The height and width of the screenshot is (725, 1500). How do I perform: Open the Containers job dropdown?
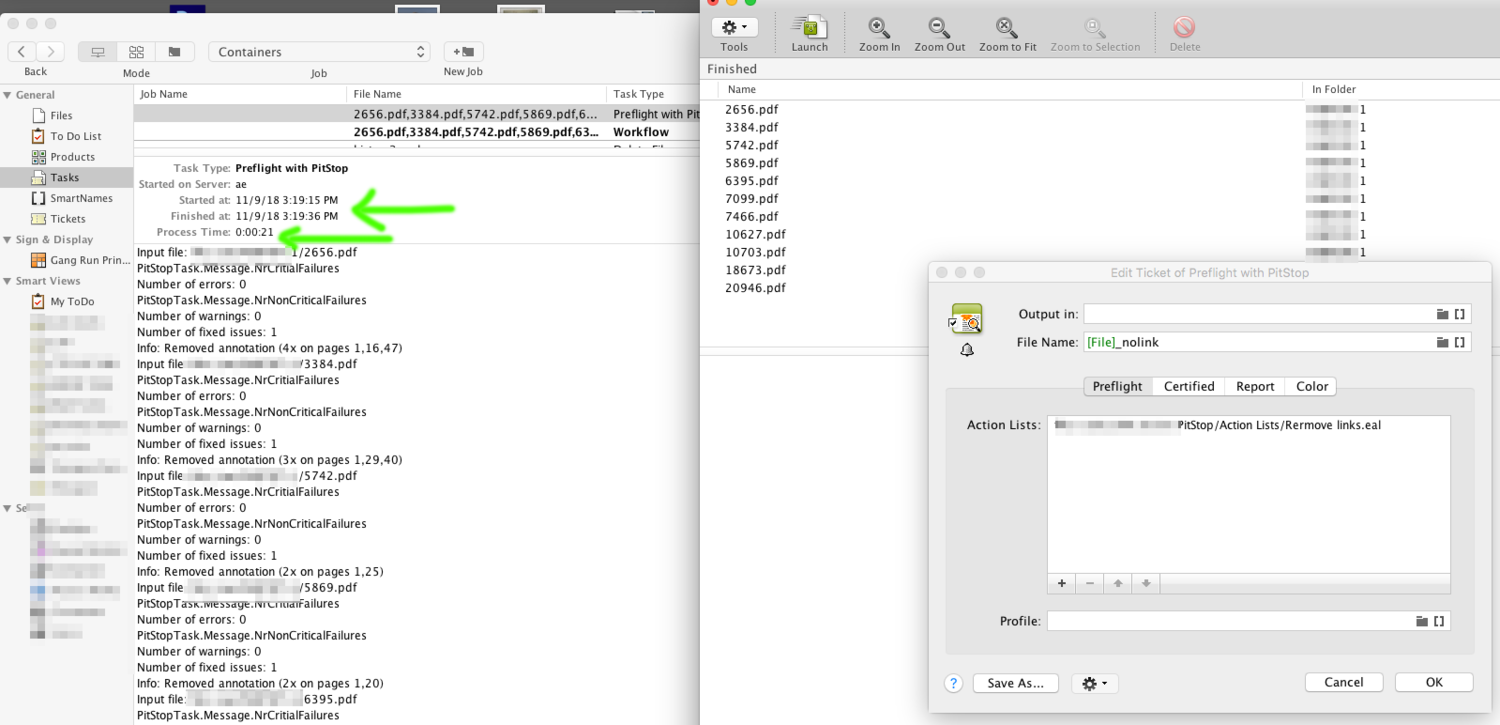click(x=319, y=52)
